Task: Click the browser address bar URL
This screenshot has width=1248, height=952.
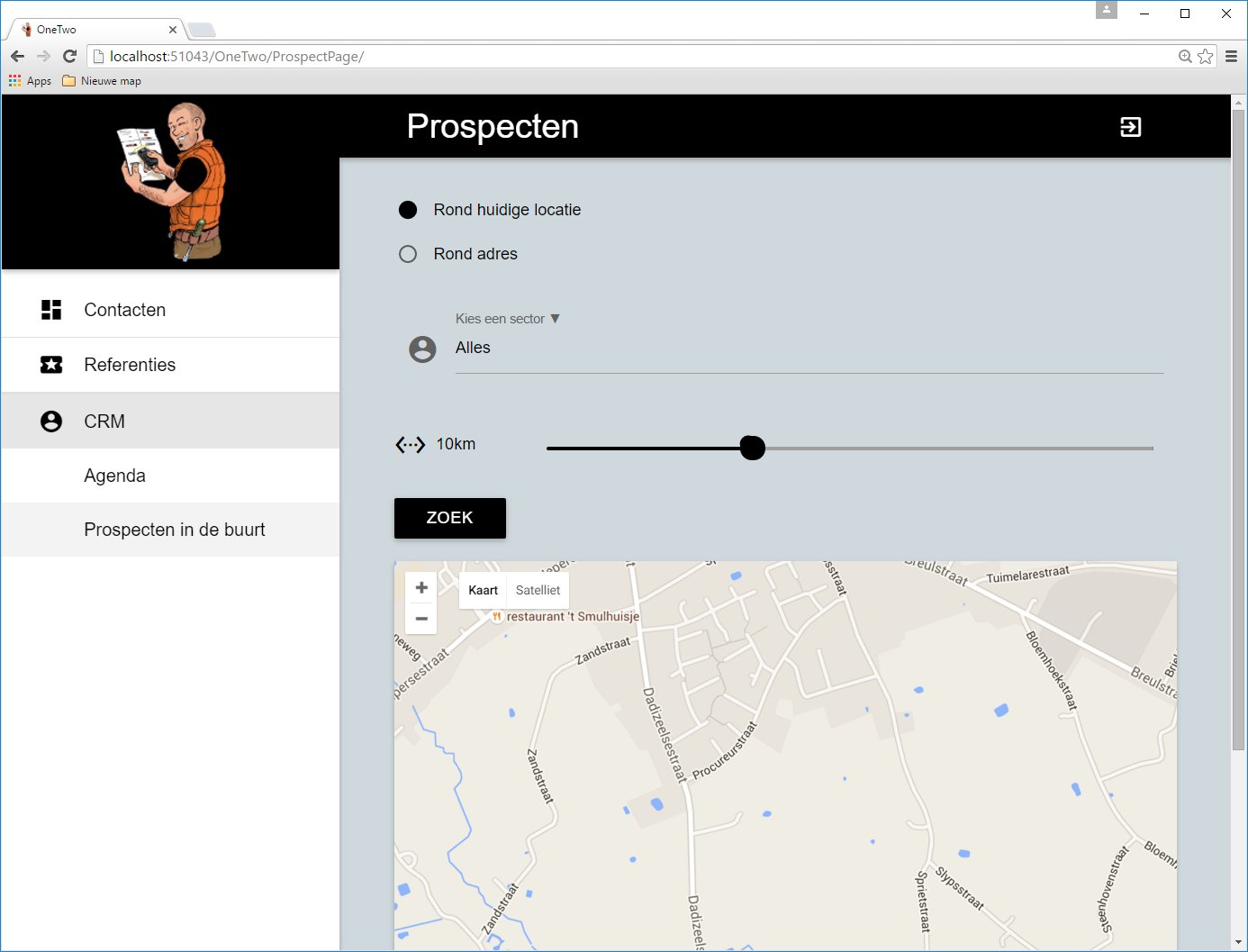Action: [x=237, y=57]
